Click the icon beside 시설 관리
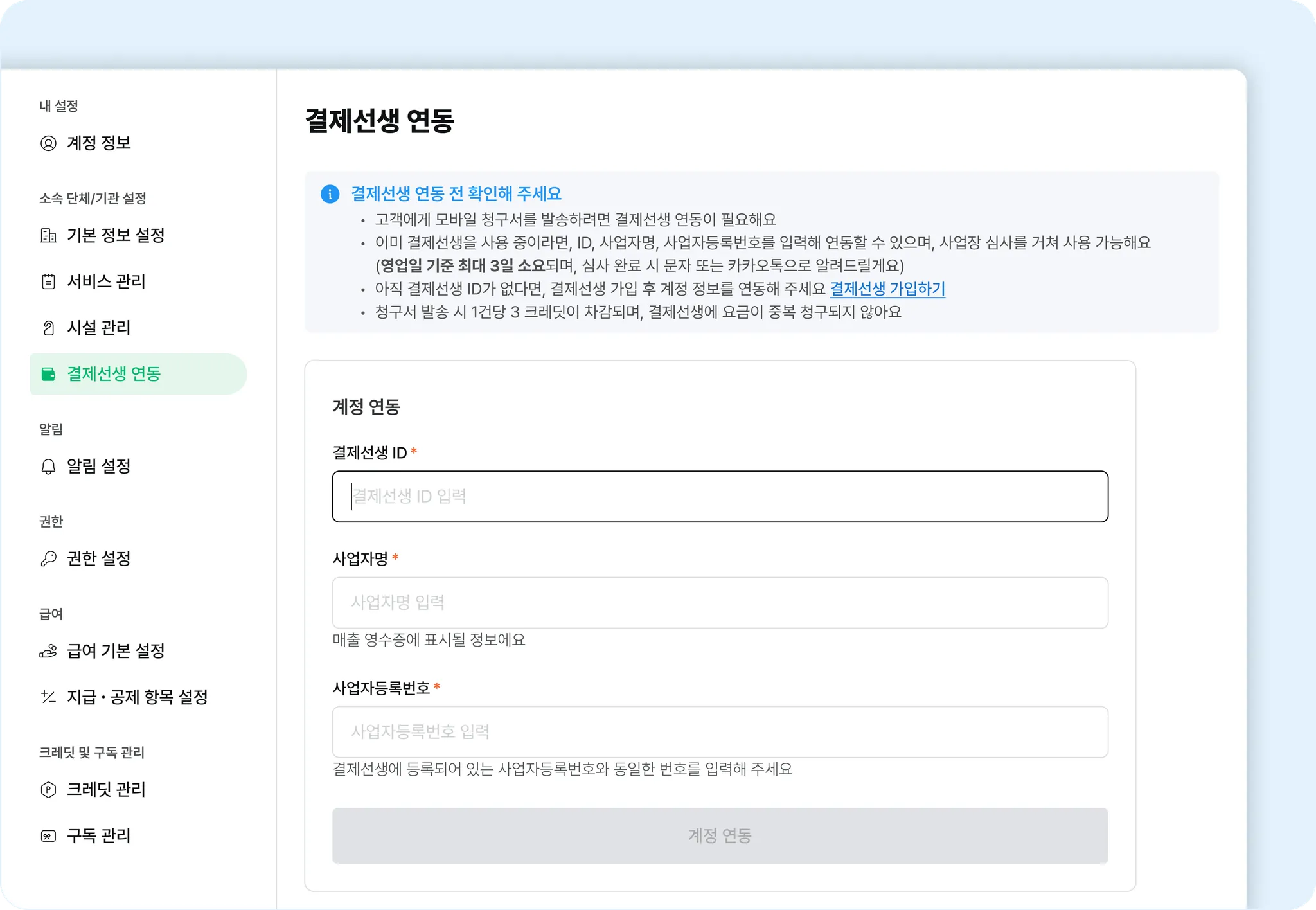The height and width of the screenshot is (910, 1316). (x=48, y=328)
